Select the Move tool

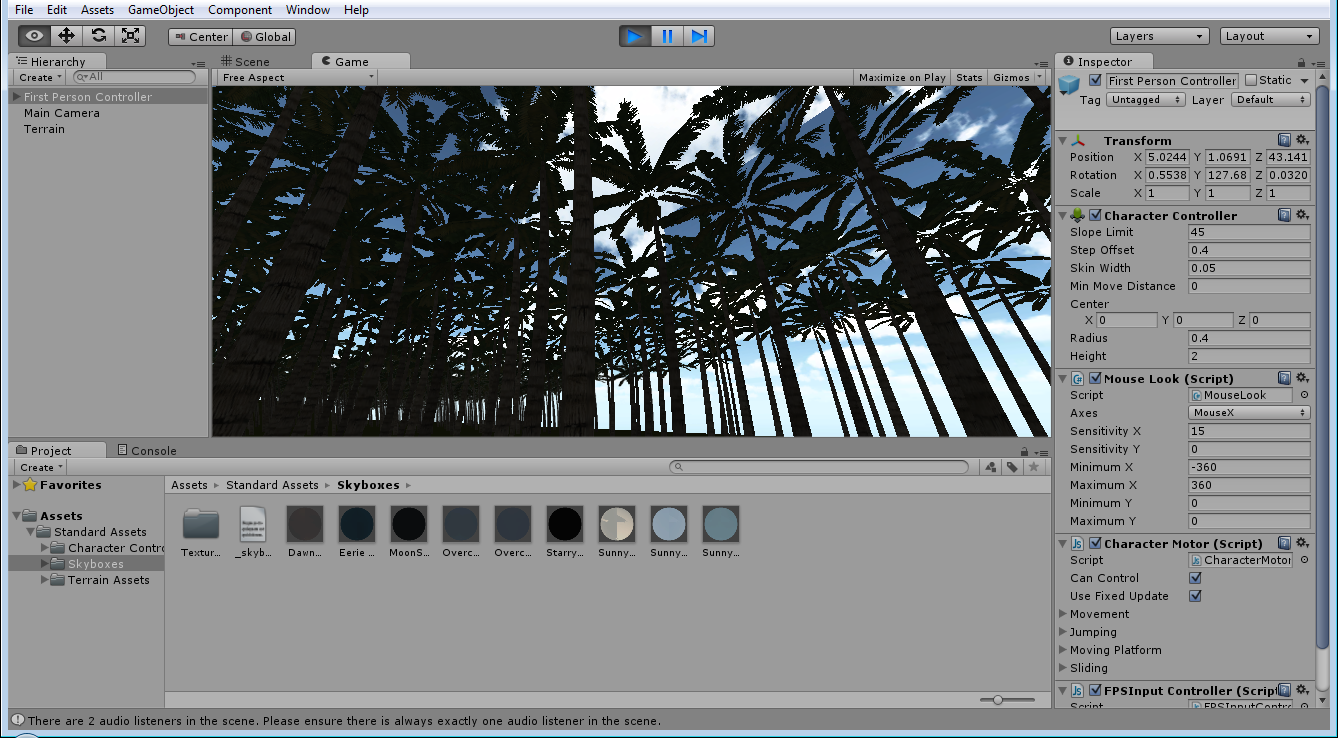pyautogui.click(x=66, y=36)
